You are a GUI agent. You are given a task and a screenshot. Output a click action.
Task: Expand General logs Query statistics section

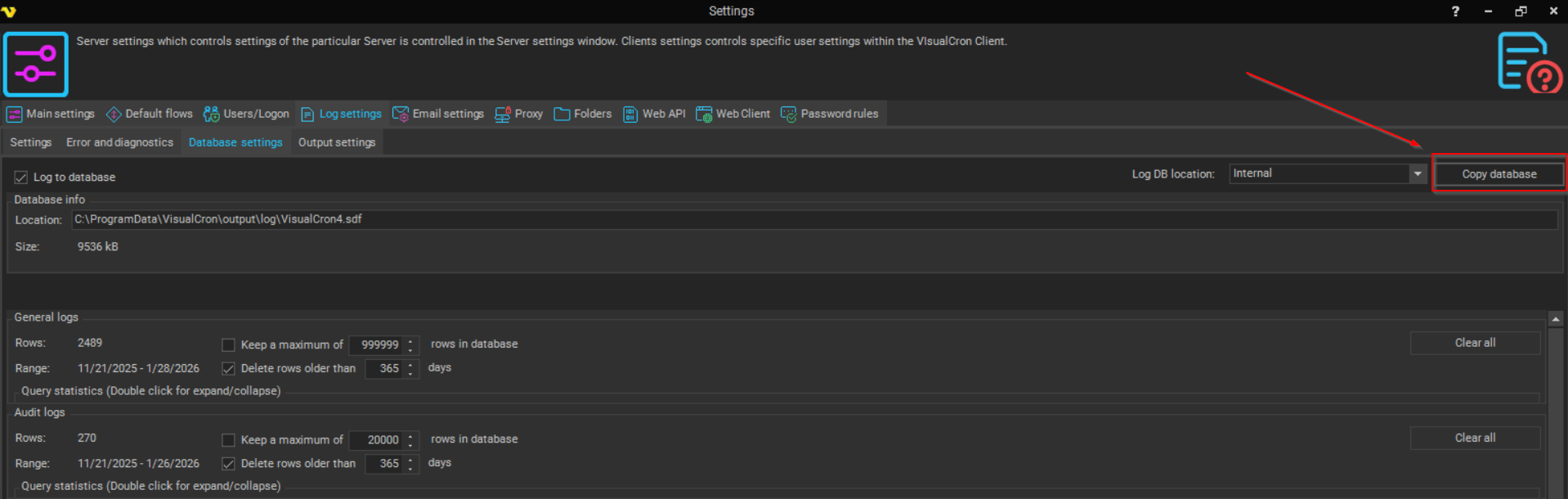[150, 391]
